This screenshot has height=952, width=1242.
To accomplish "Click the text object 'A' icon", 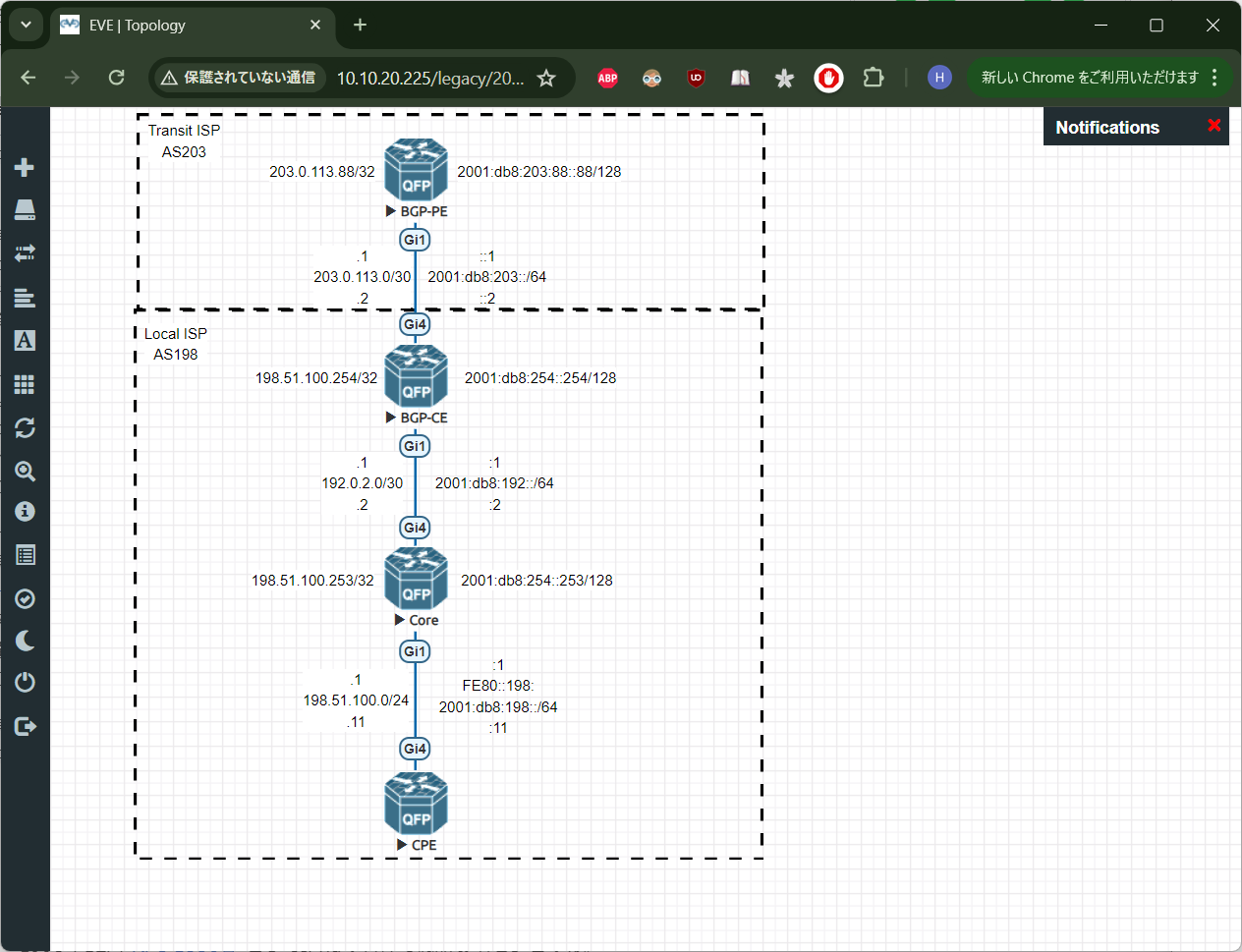I will (x=25, y=340).
